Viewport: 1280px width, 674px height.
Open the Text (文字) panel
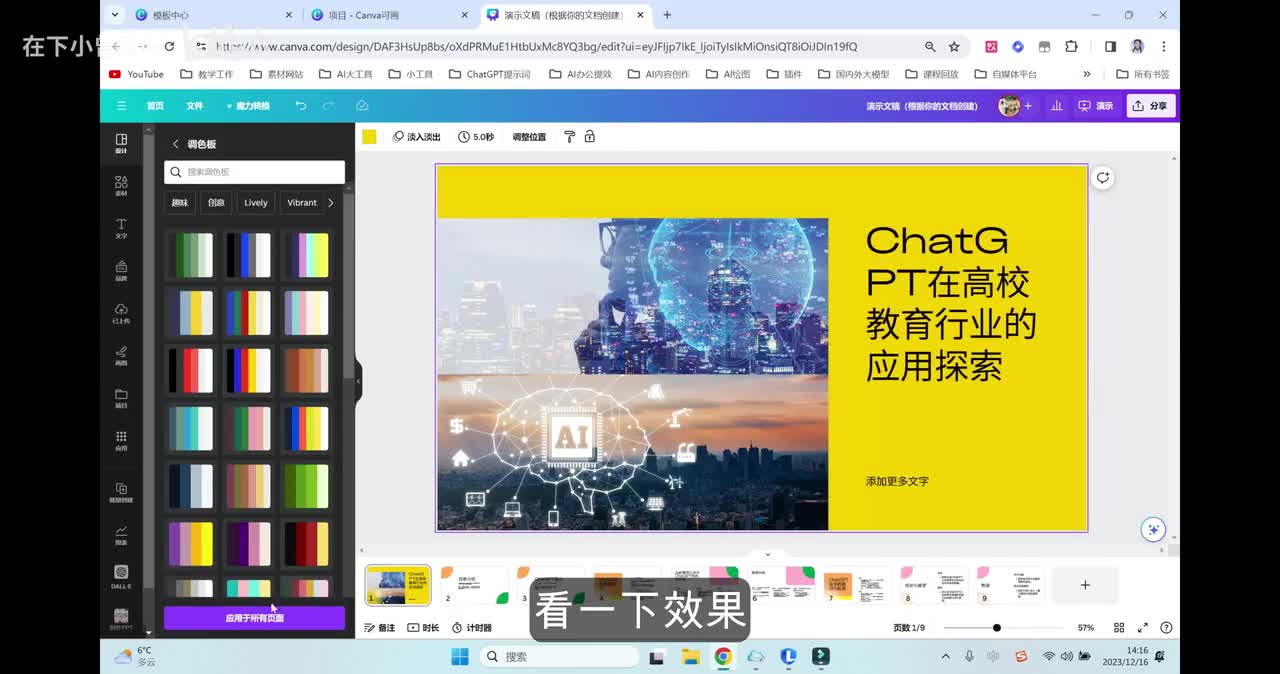(121, 228)
